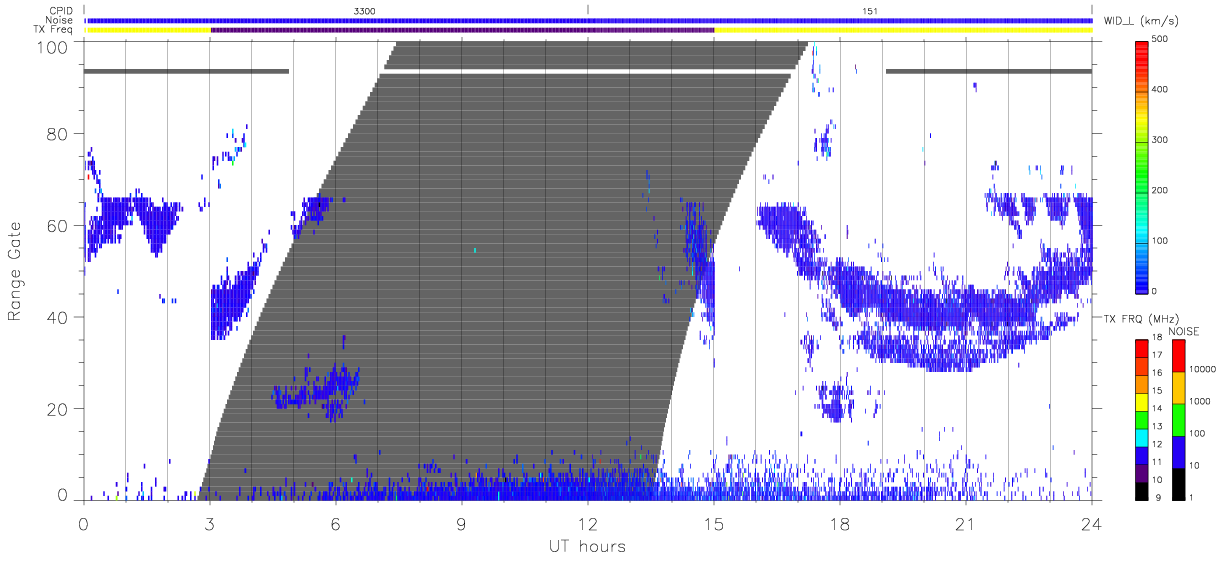
Task: Click the 9 label on TX frequency legend
Action: [x=1156, y=498]
